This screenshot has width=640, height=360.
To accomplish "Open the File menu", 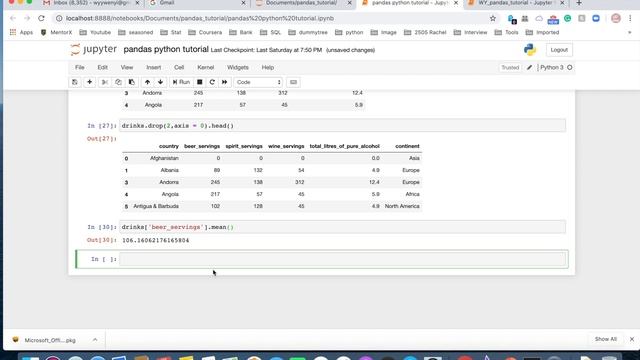I will tap(80, 67).
